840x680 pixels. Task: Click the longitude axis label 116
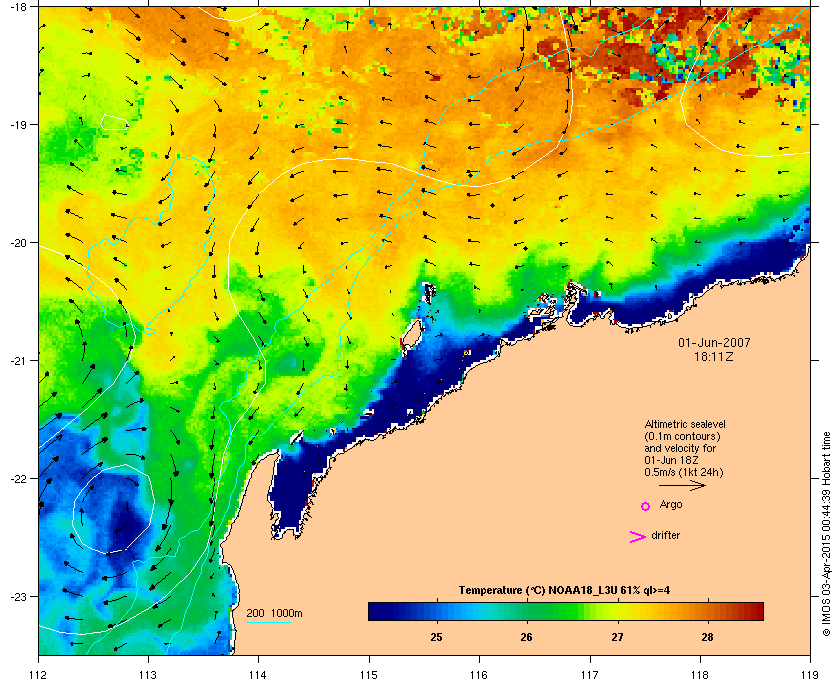[479, 674]
